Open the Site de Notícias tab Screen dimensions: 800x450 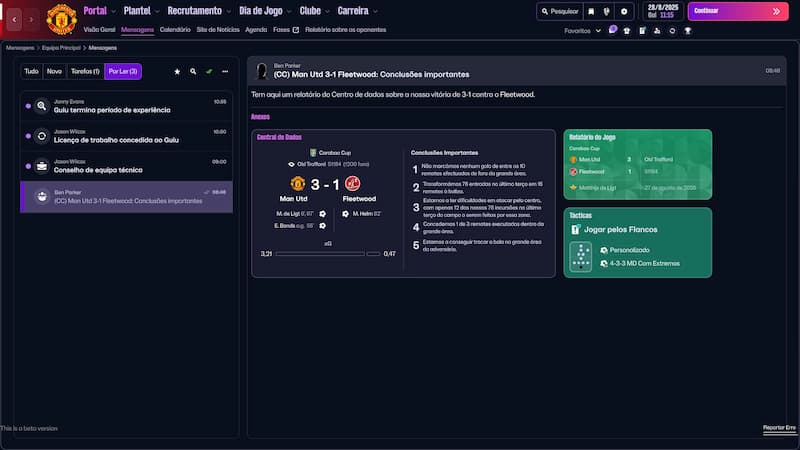click(x=217, y=30)
